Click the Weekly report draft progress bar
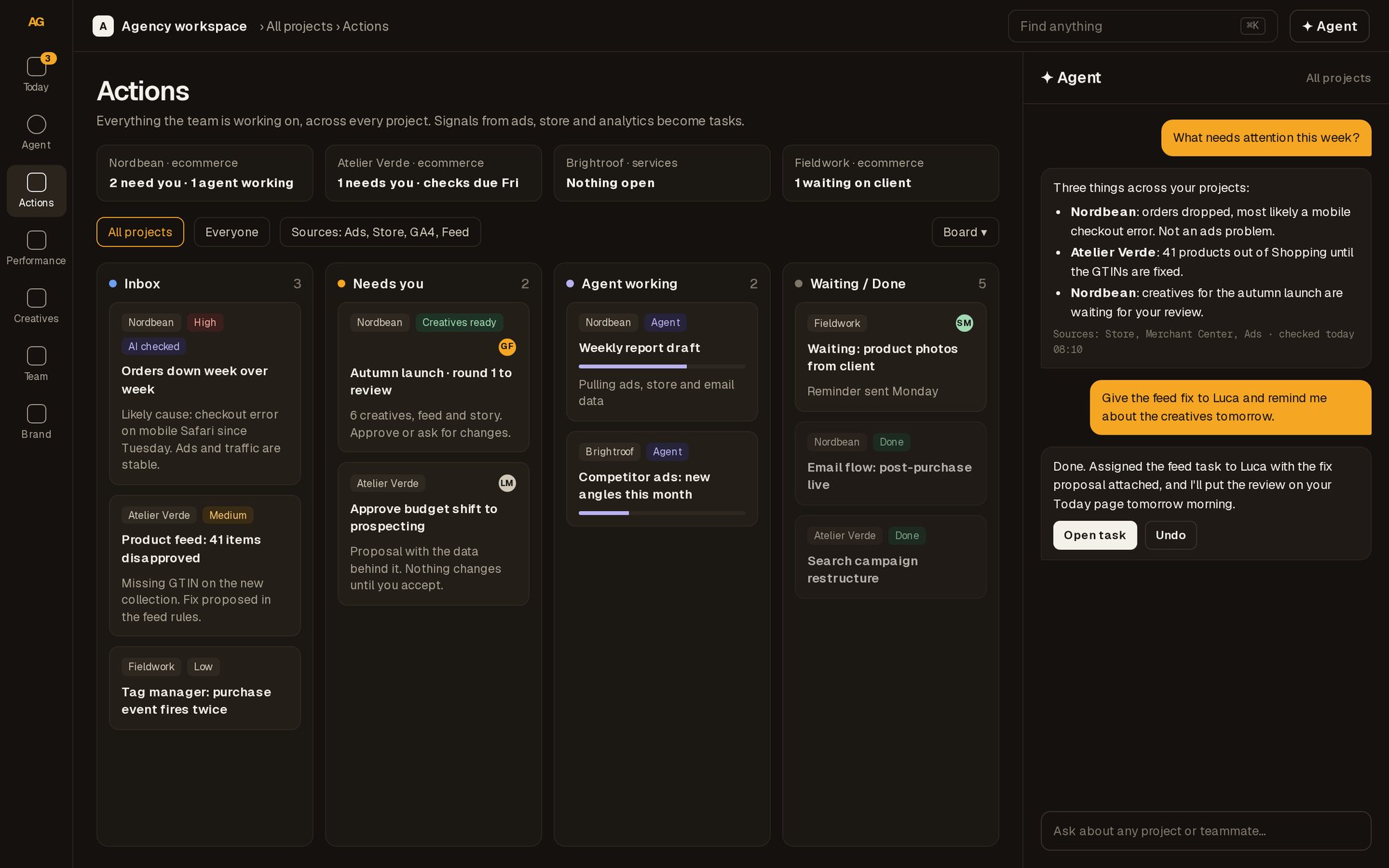Screen dimensions: 1389x868 662,367
